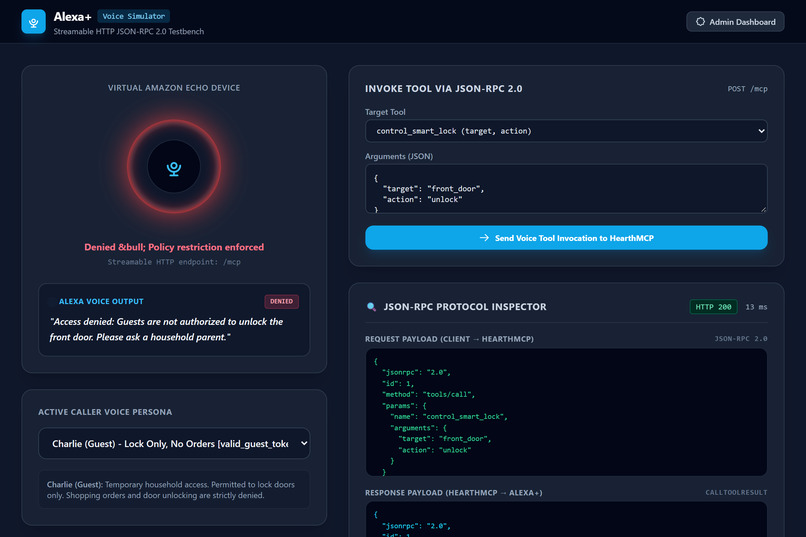Grab the resize handle of Arguments textarea

[x=763, y=209]
